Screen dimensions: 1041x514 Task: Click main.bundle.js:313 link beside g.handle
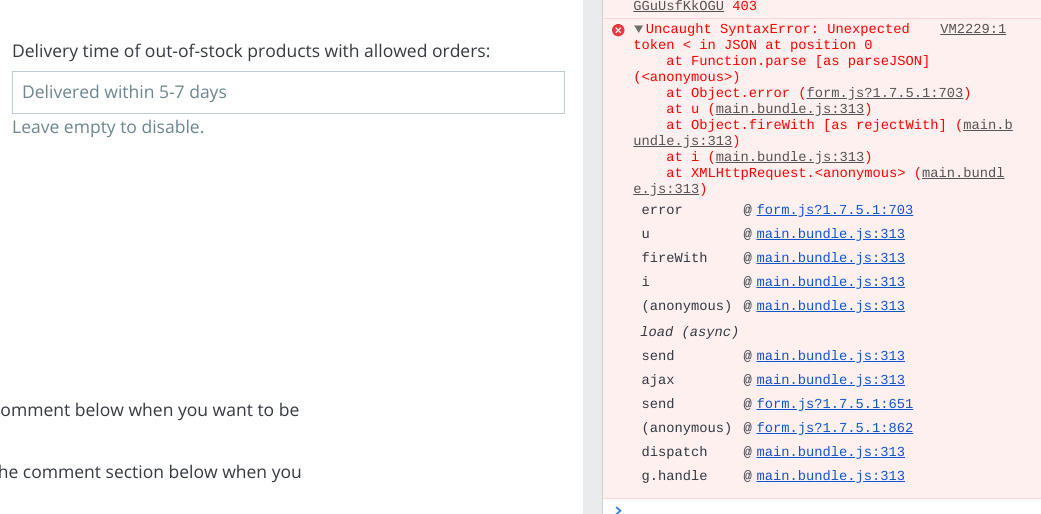coord(831,476)
